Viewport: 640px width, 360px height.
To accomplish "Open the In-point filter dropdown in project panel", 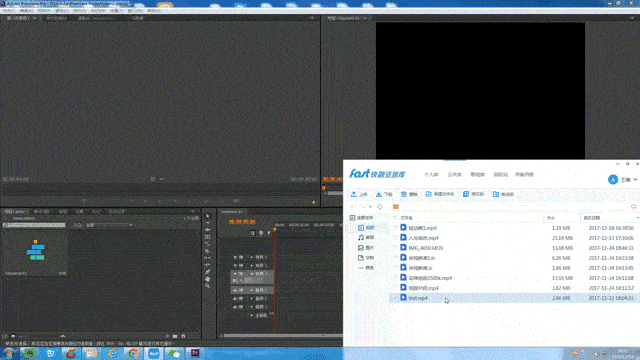I will (108, 225).
